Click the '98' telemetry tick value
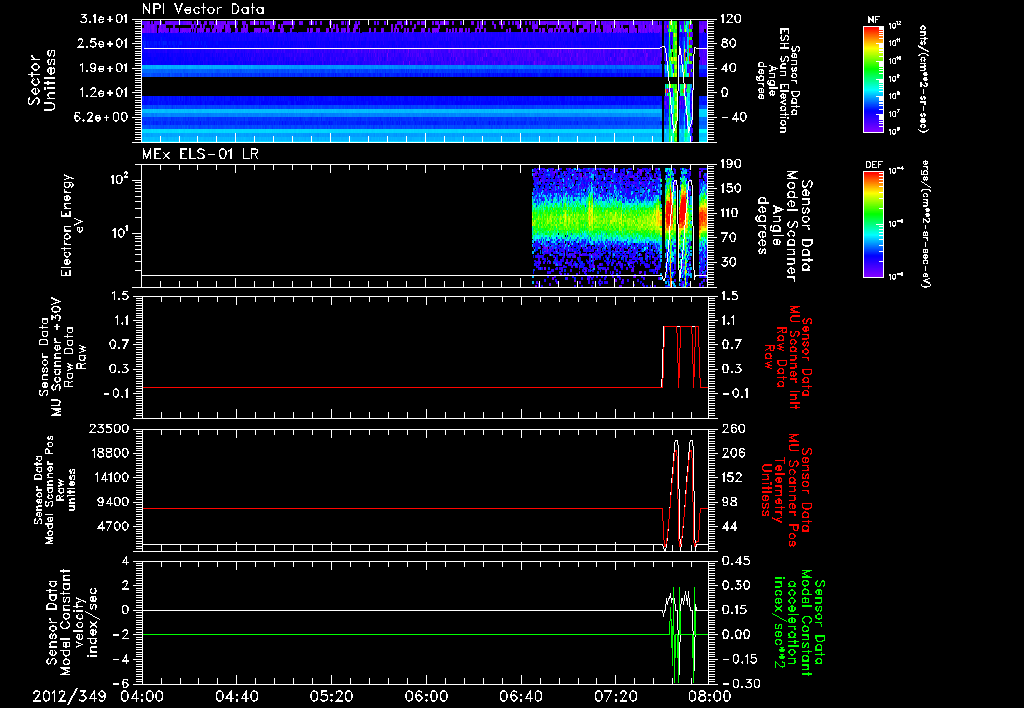 coord(729,502)
